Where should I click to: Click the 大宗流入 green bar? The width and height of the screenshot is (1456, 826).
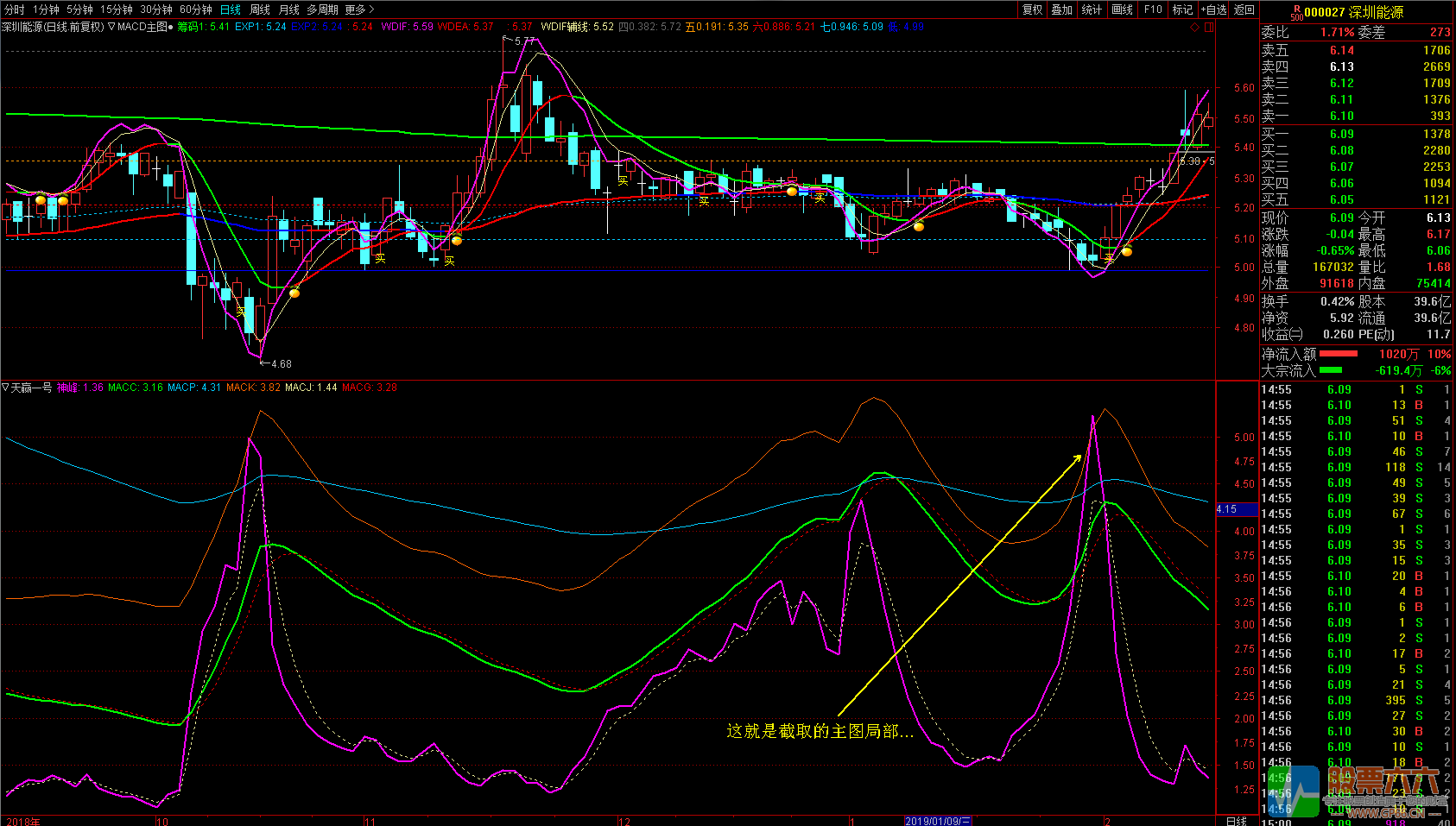coord(1331,370)
